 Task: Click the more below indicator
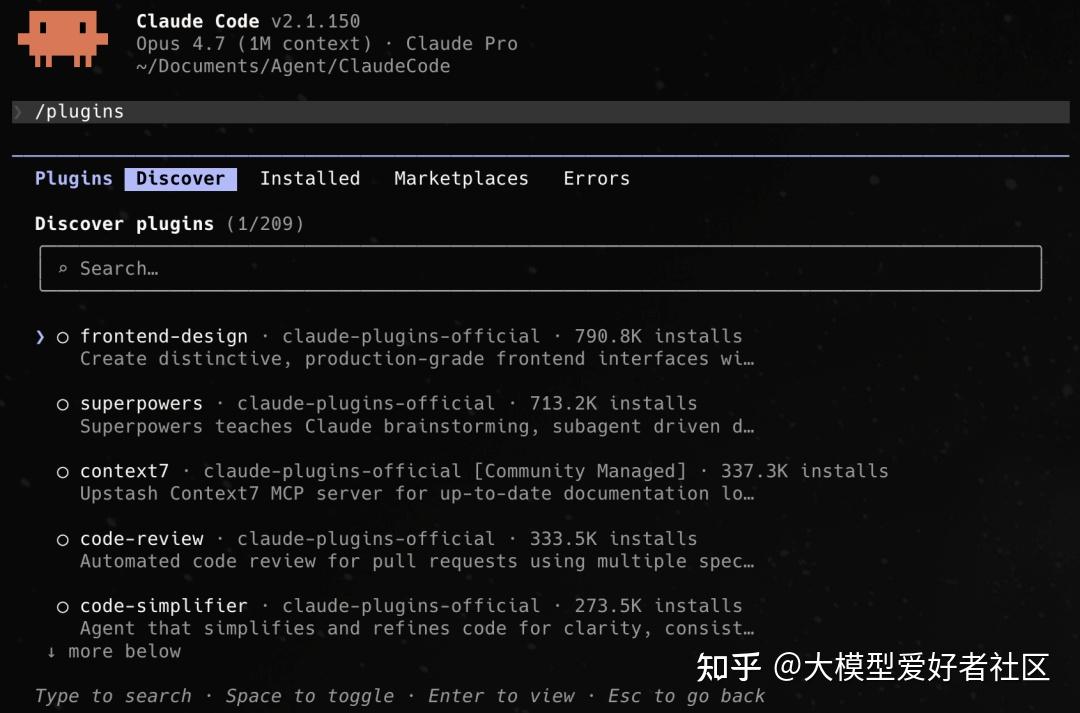pyautogui.click(x=114, y=651)
